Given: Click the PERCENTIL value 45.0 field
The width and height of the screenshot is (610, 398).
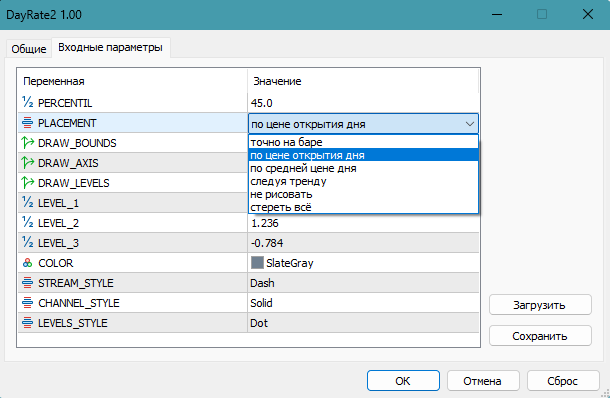Looking at the screenshot, I should pos(363,103).
